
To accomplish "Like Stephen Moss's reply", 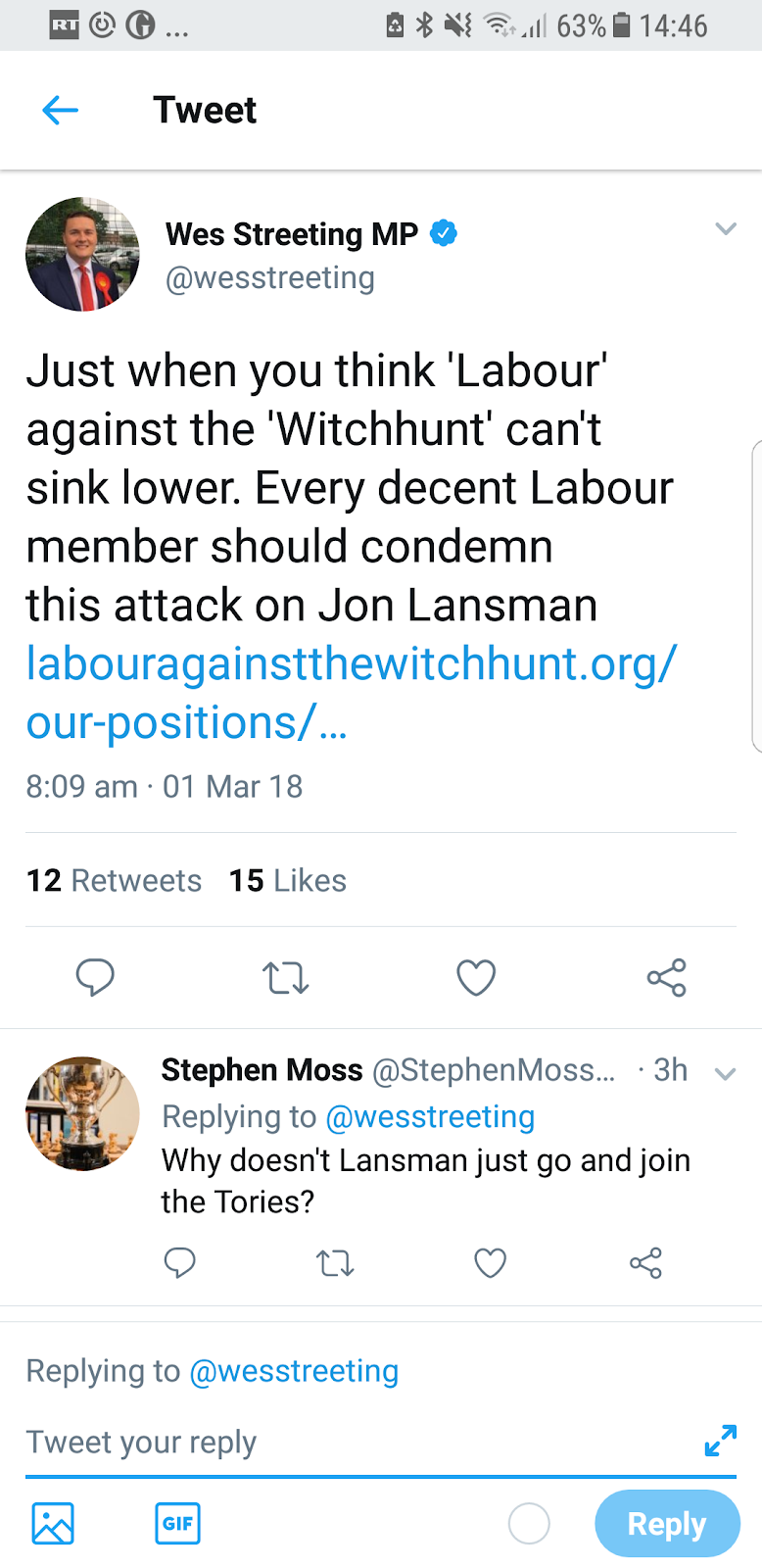I will [490, 1263].
